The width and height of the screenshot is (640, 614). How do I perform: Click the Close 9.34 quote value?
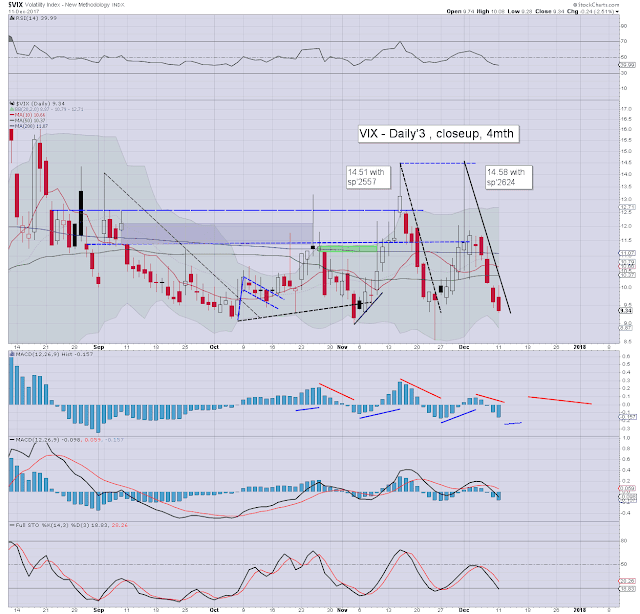click(x=550, y=11)
